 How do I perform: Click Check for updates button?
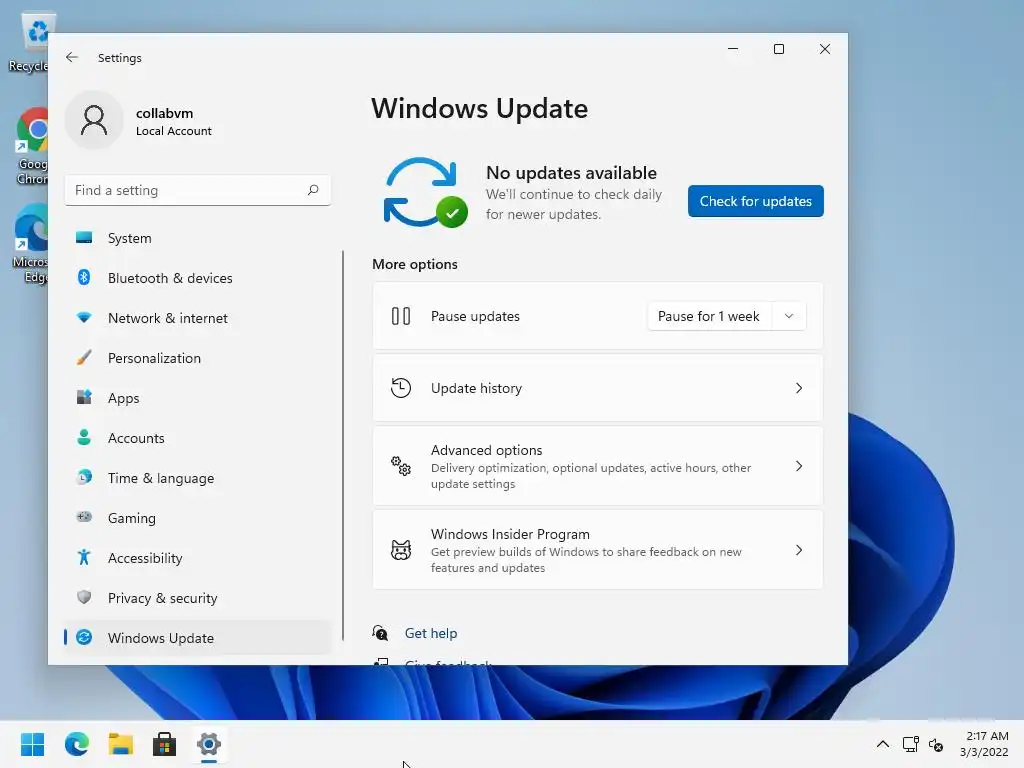tap(756, 201)
